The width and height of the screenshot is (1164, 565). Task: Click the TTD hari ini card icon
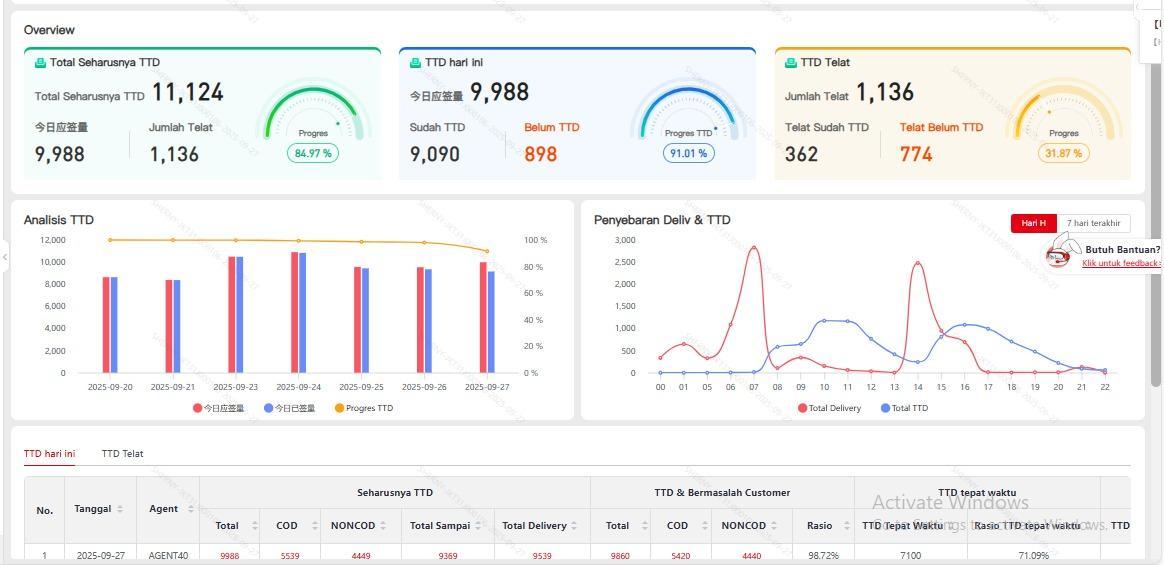(416, 63)
